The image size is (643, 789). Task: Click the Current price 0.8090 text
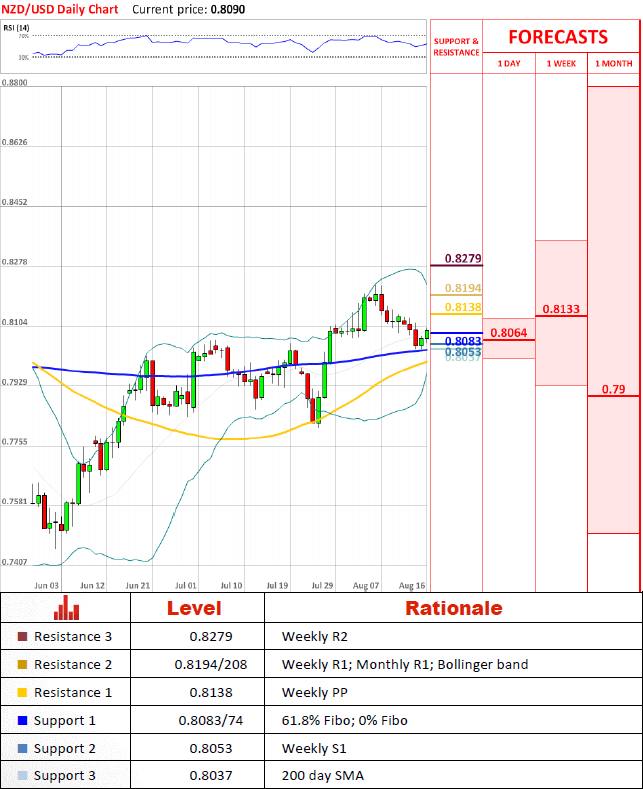pyautogui.click(x=185, y=9)
